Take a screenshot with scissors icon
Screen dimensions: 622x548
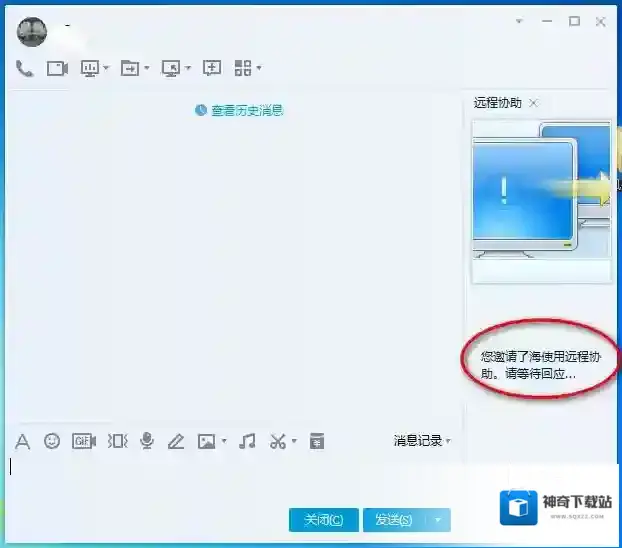pos(278,441)
